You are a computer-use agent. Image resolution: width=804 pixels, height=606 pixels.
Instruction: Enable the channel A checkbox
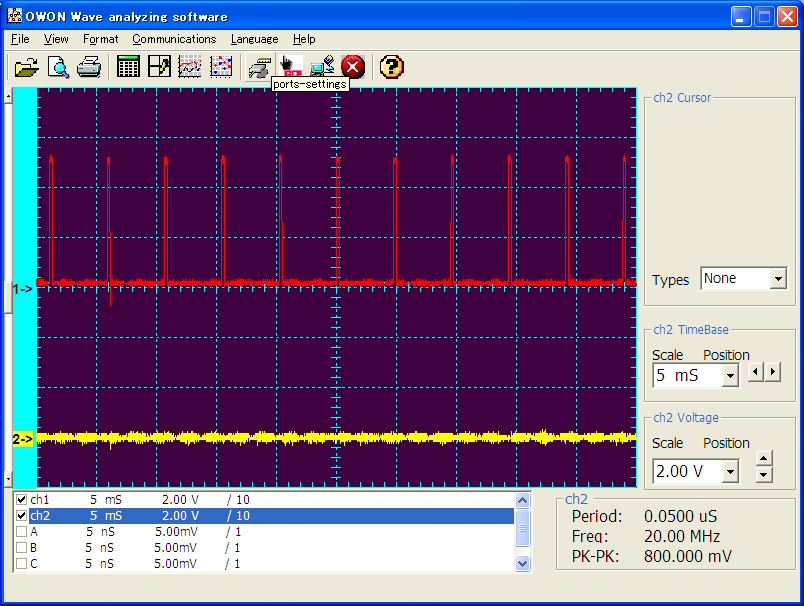click(22, 532)
